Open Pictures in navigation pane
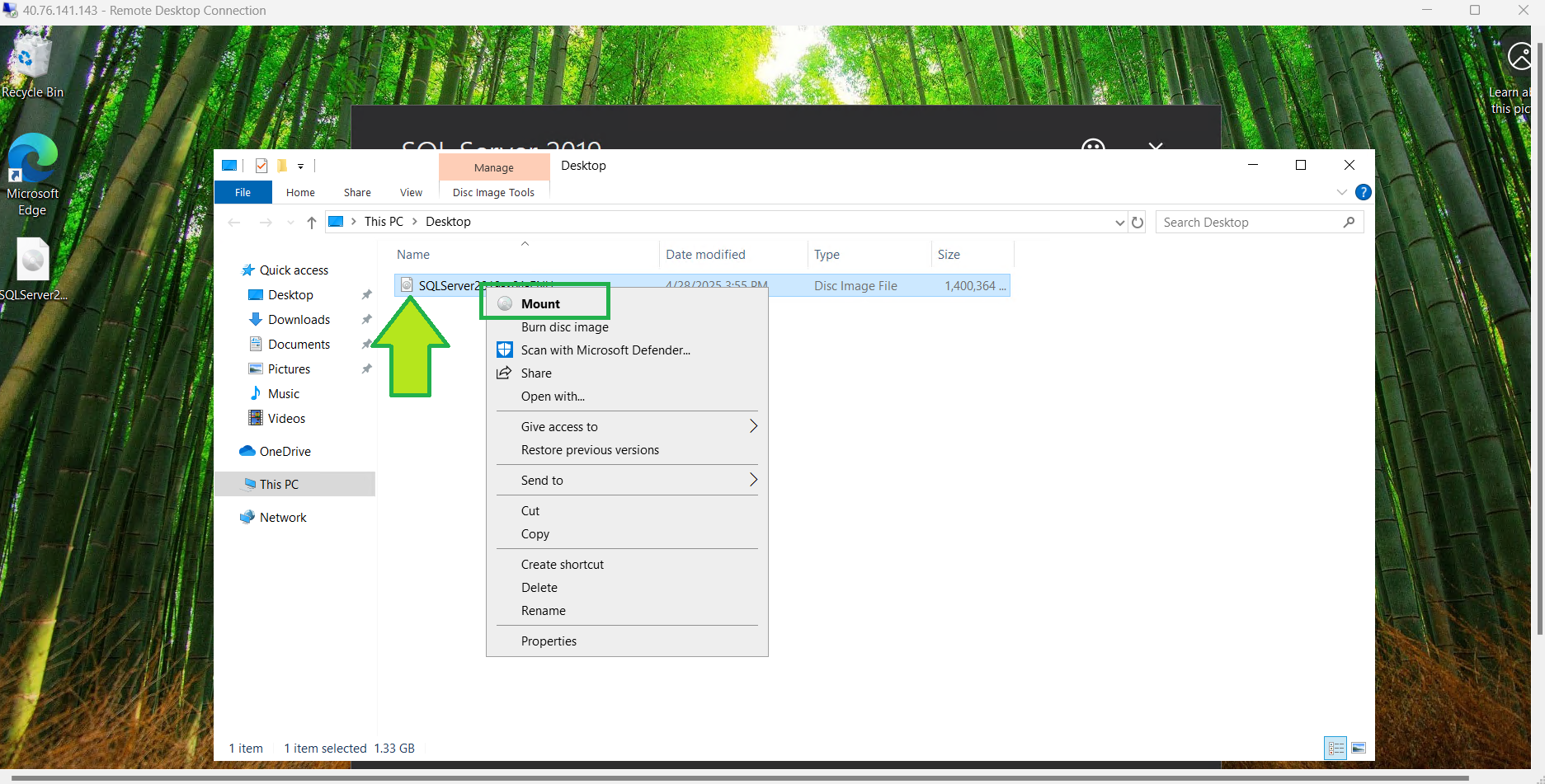The height and width of the screenshot is (784, 1545). pyautogui.click(x=289, y=369)
